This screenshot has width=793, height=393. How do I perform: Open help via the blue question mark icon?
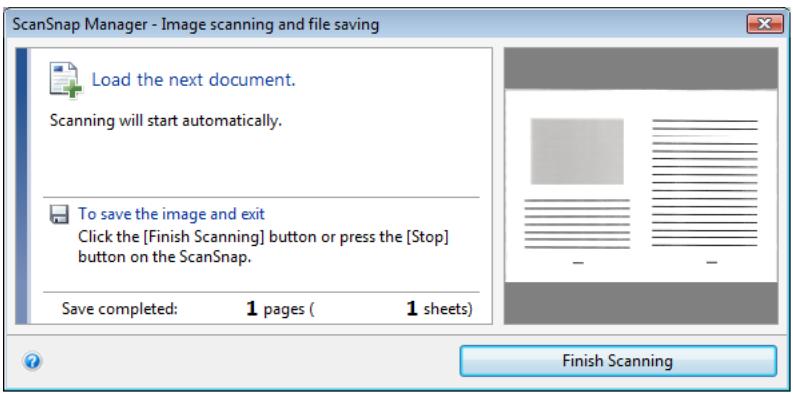[32, 361]
